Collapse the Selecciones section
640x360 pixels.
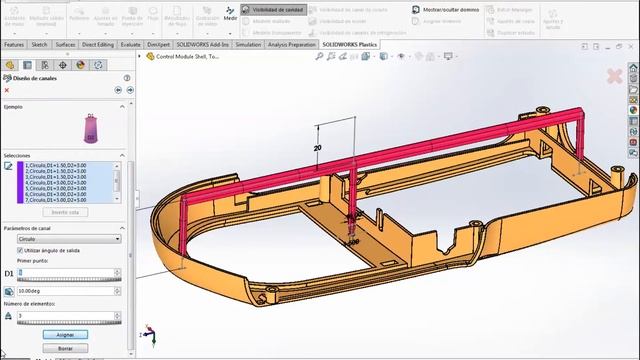[122, 156]
